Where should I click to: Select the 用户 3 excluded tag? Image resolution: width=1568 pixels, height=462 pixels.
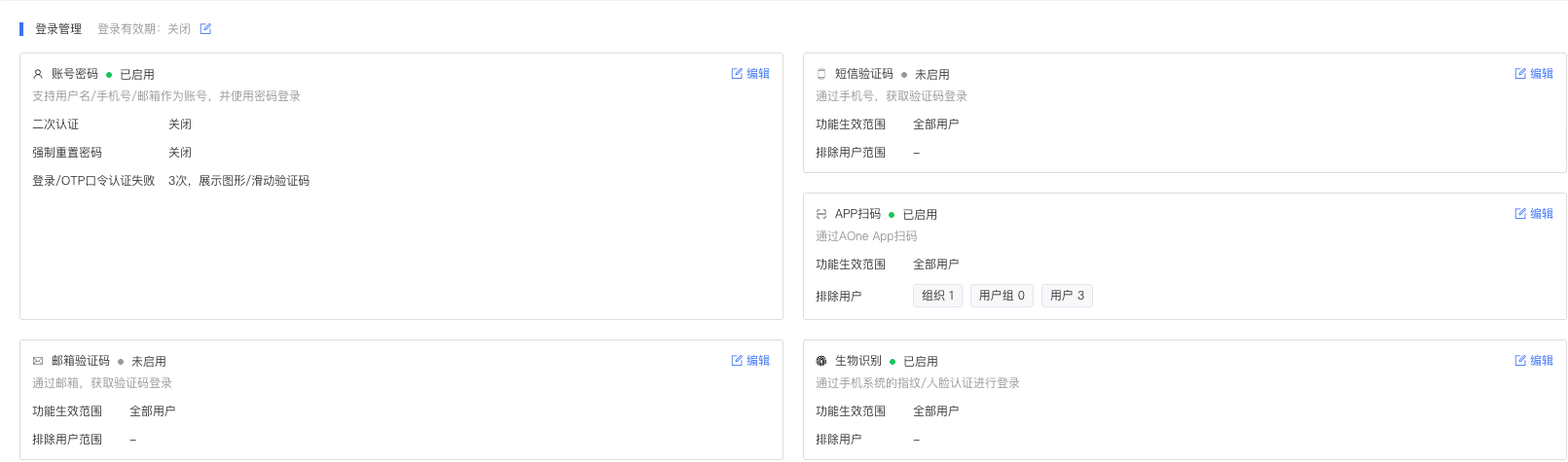[1067, 296]
